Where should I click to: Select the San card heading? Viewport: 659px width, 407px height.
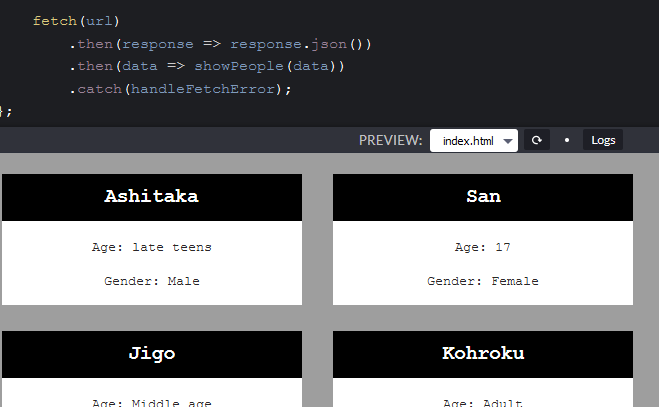point(483,196)
